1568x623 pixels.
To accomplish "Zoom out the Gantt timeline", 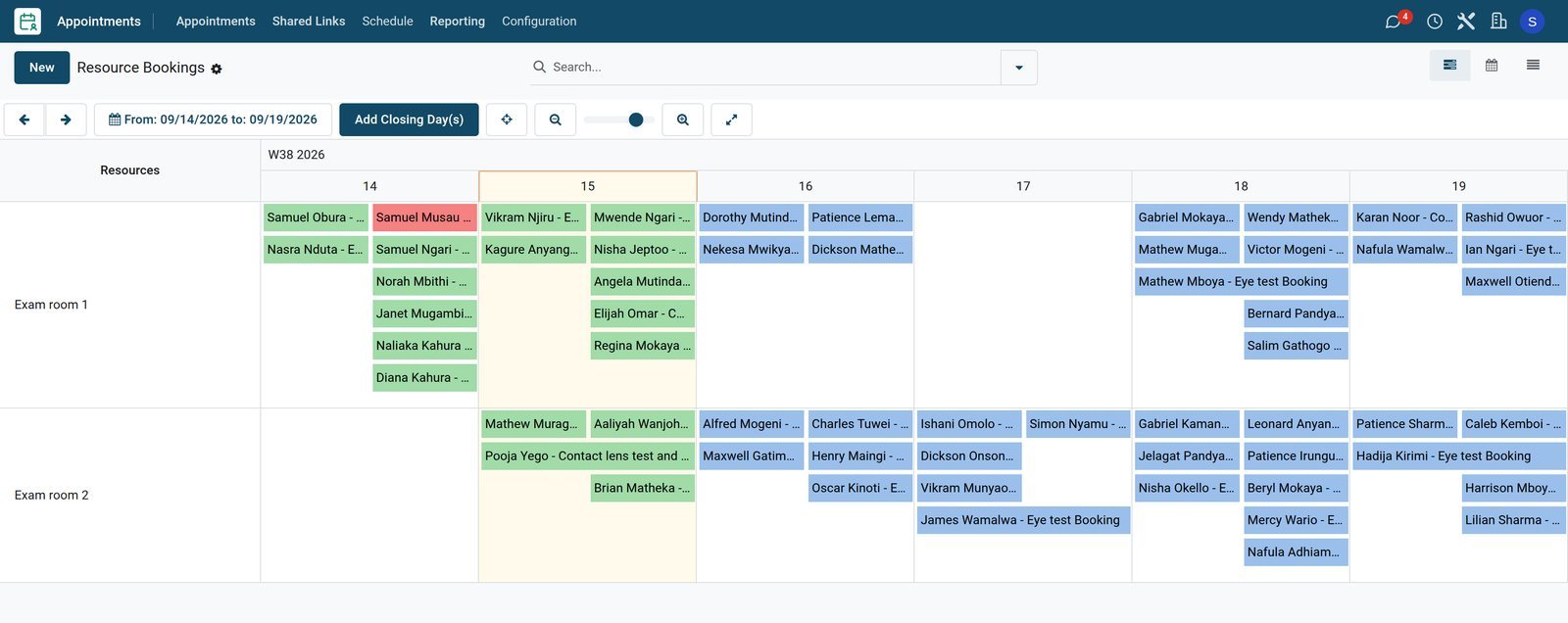I will click(x=556, y=120).
